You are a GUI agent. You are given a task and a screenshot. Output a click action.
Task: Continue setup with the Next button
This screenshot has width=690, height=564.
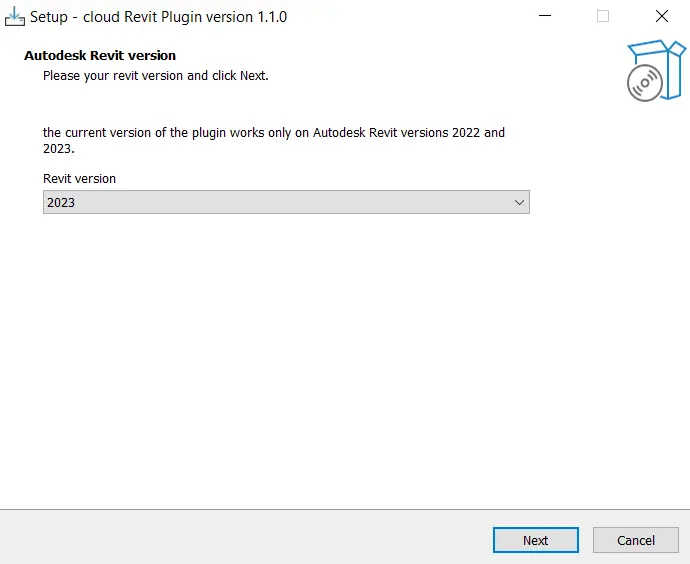pos(536,540)
